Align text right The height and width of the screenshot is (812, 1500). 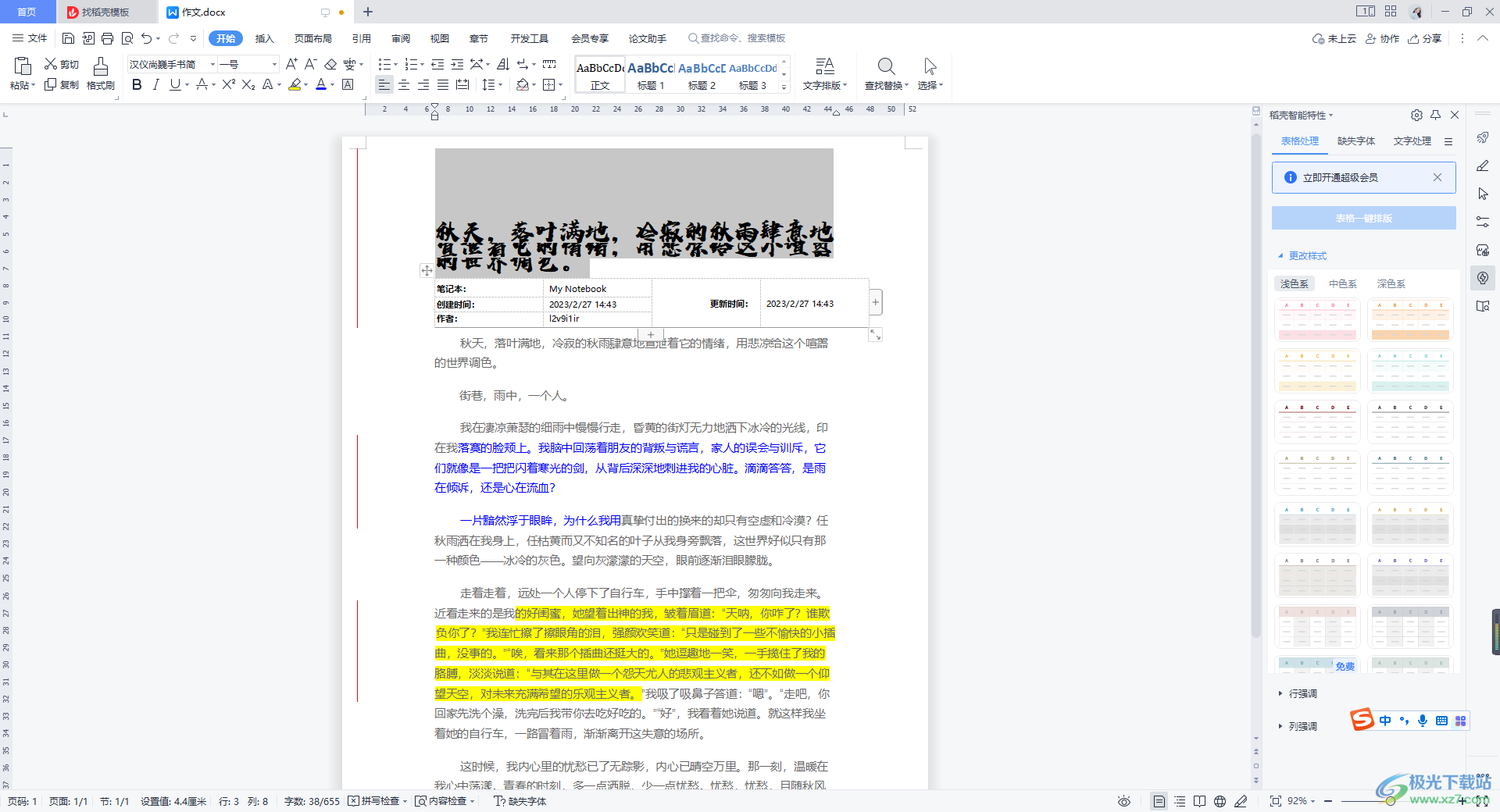coord(423,84)
